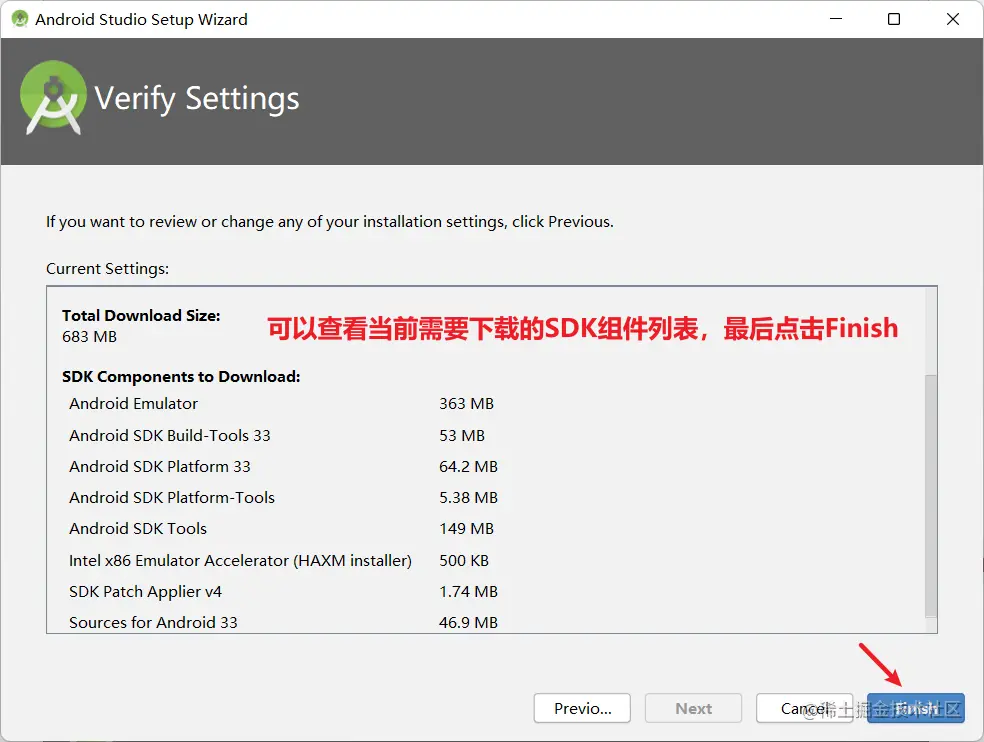Click the "683 MB" total size value
Image resolution: width=984 pixels, height=742 pixels.
click(x=89, y=337)
